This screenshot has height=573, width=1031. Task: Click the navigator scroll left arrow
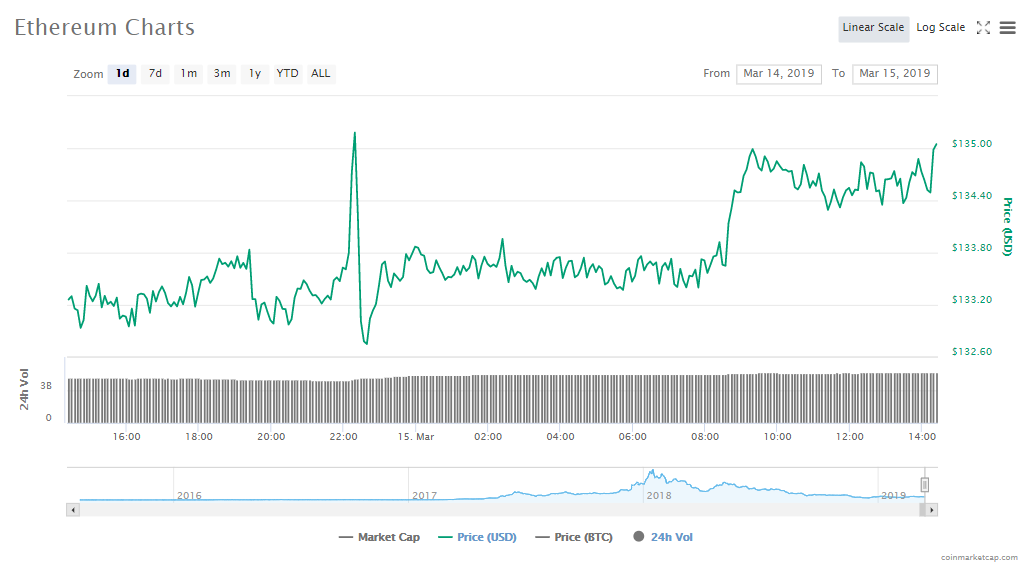coord(72,510)
